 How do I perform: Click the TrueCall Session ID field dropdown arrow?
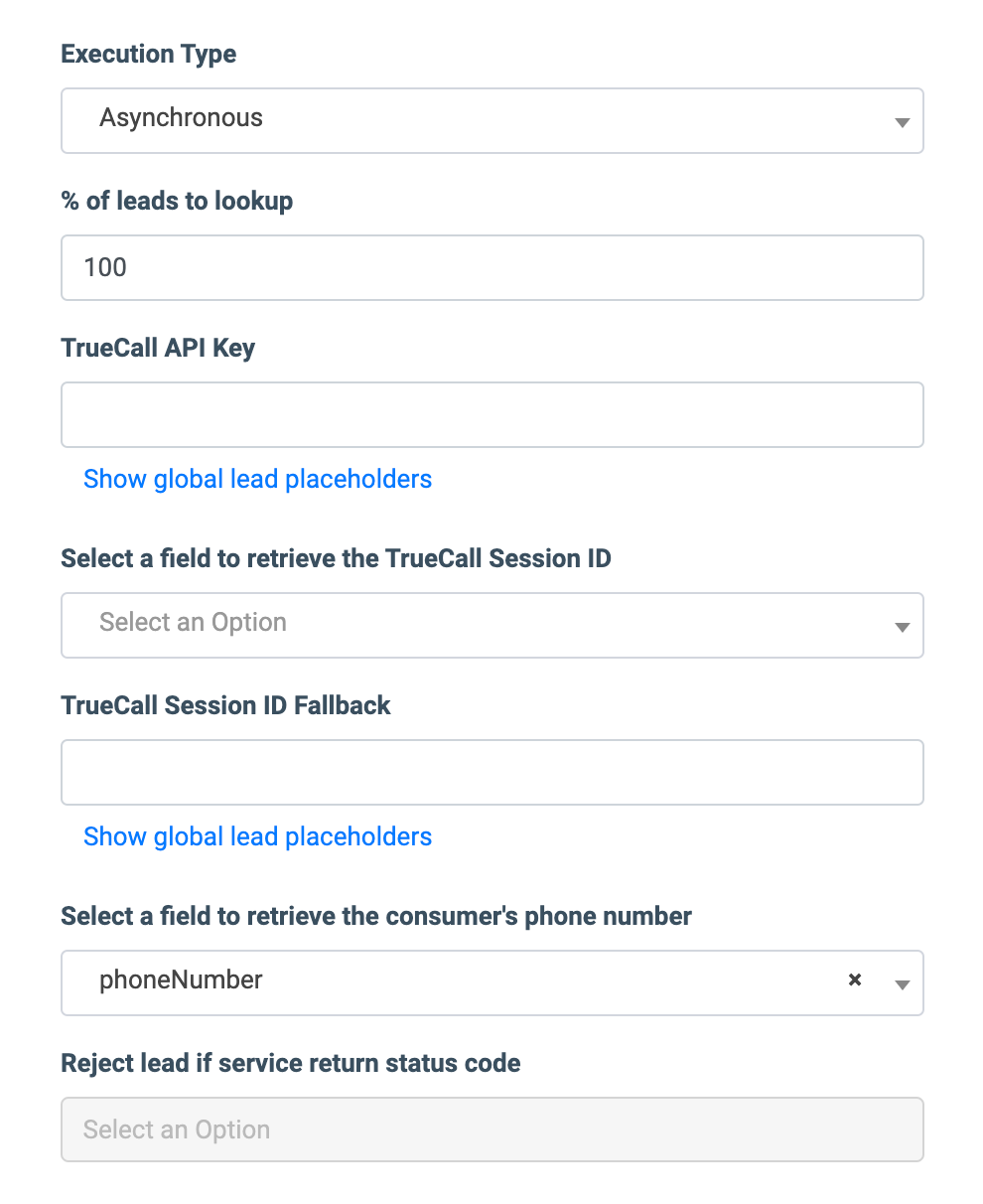click(x=902, y=627)
